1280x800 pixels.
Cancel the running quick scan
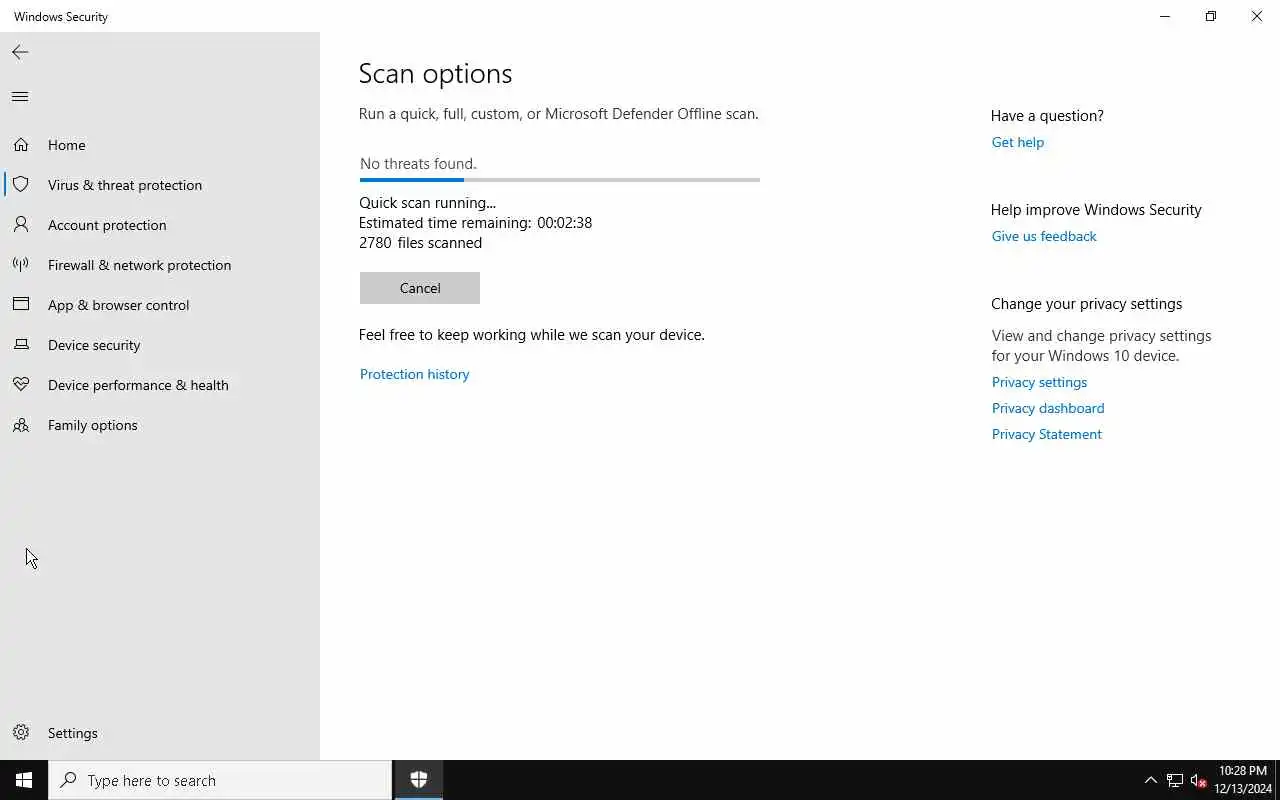pyautogui.click(x=420, y=288)
